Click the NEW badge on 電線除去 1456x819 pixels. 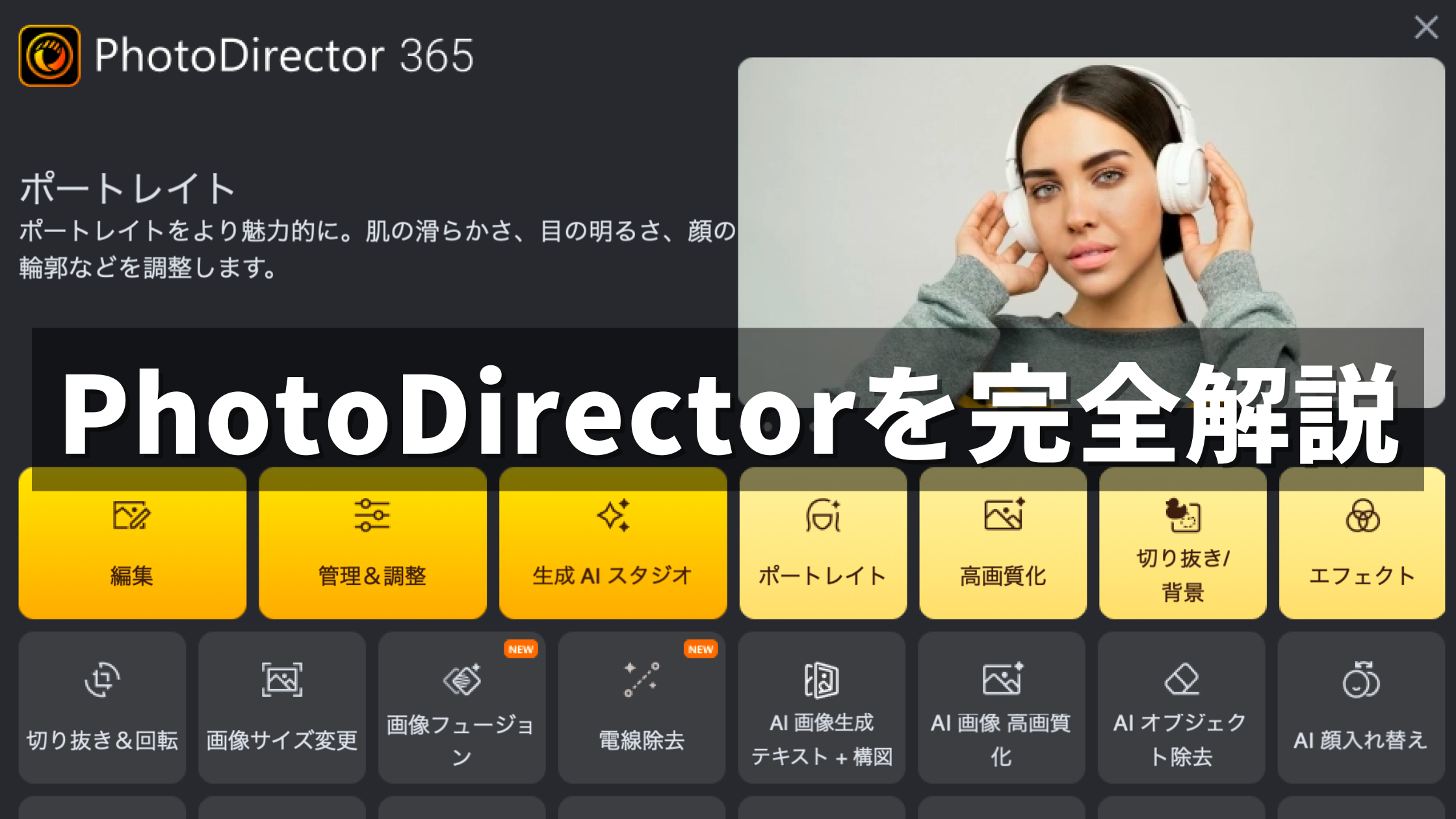(x=700, y=649)
